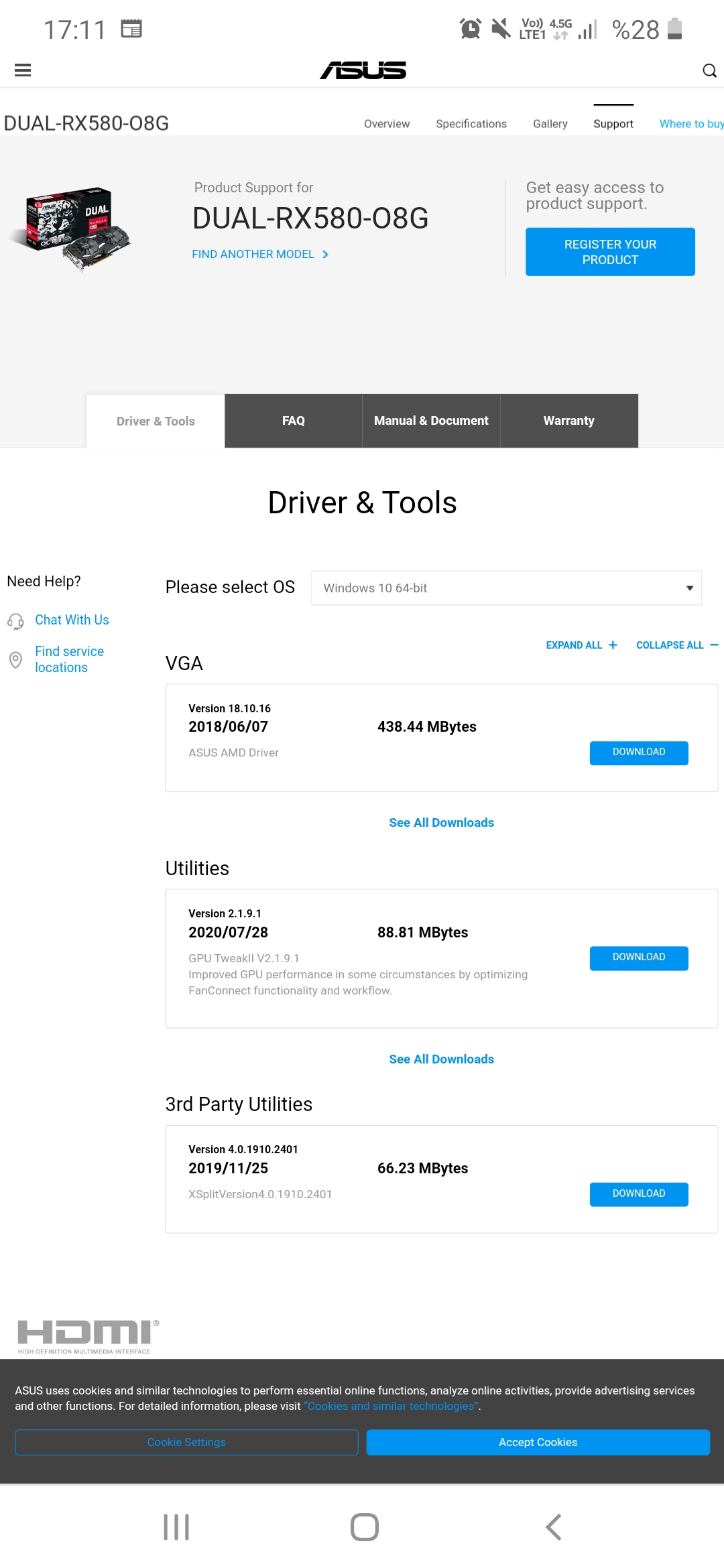Tap calendar icon next to clock
Screen dimensions: 724x1568
click(x=131, y=28)
